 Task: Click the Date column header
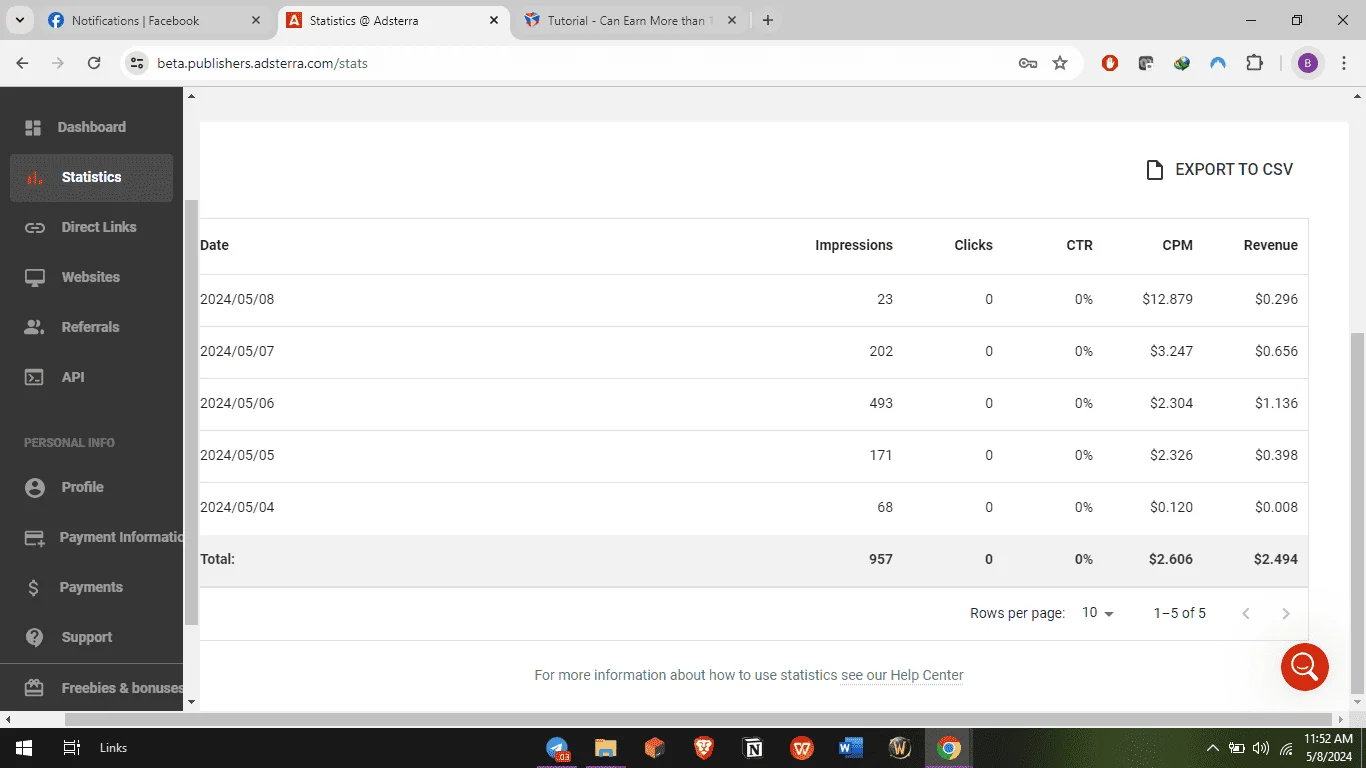[214, 245]
